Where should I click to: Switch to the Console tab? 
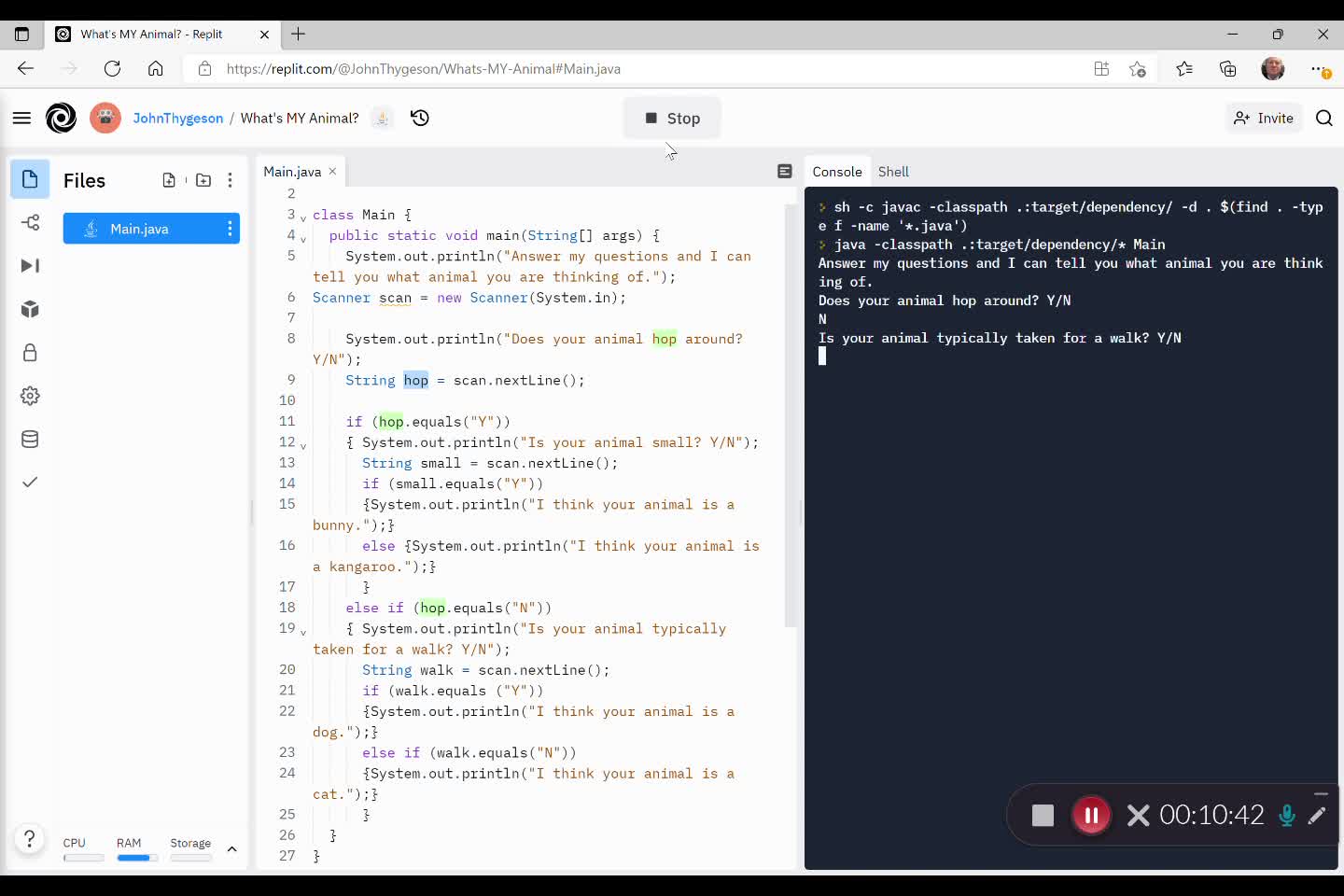tap(837, 172)
